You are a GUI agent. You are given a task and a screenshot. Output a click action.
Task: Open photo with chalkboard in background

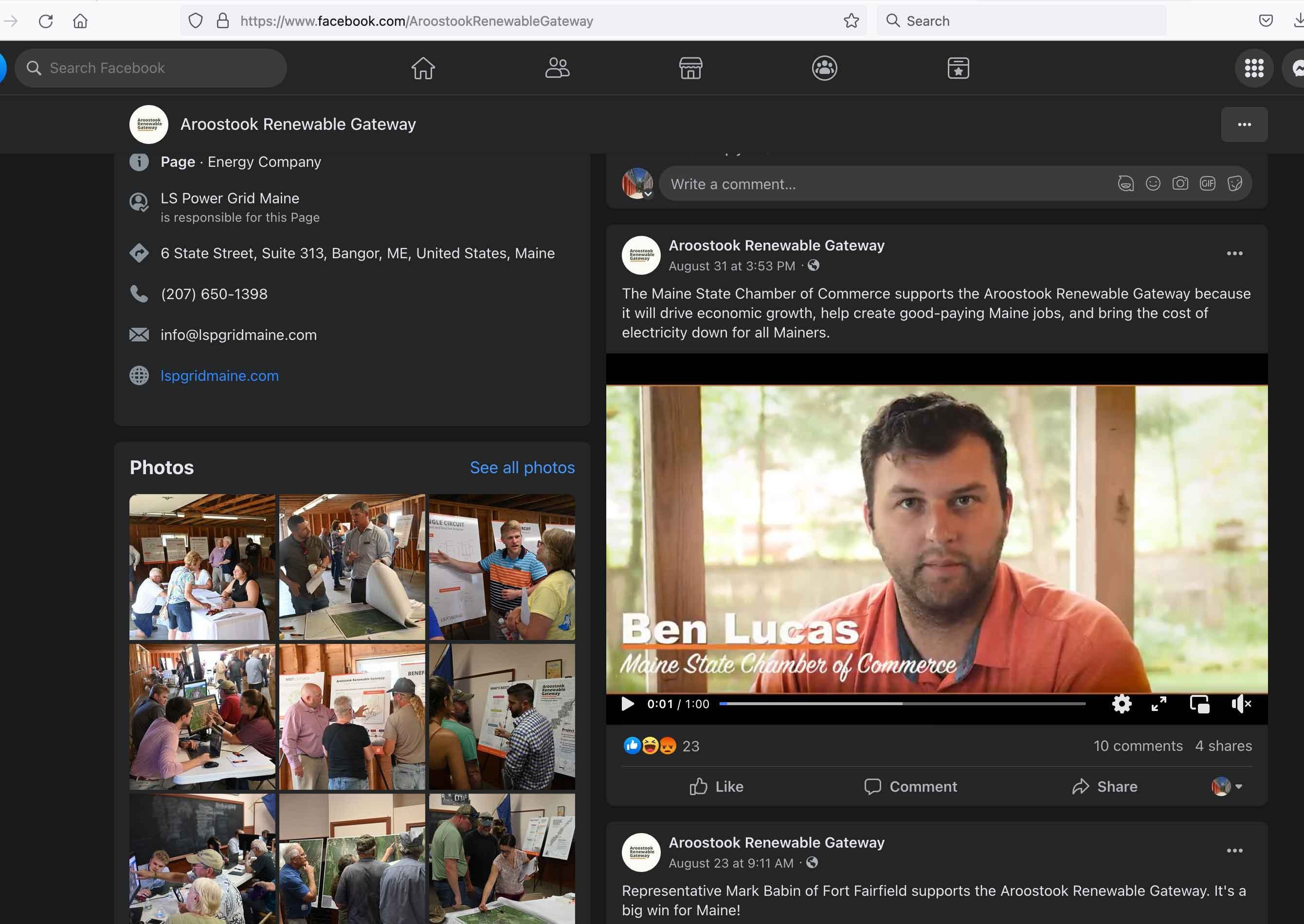pyautogui.click(x=202, y=859)
